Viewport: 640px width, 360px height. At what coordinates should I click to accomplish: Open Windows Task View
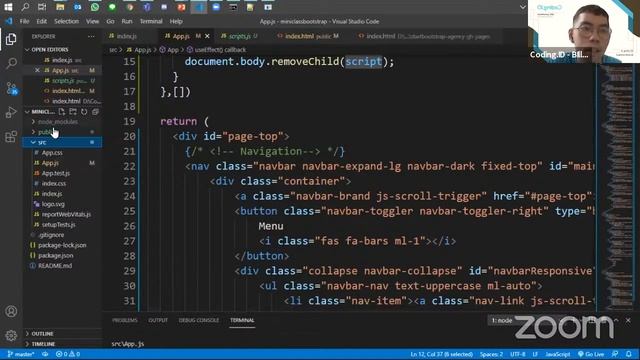pyautogui.click(x=42, y=7)
